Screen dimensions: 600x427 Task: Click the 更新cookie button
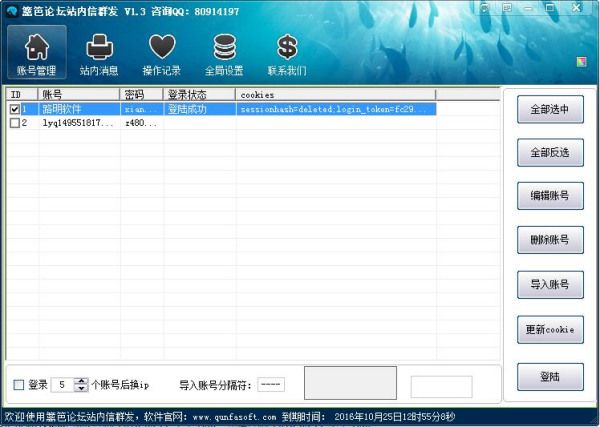tap(550, 329)
